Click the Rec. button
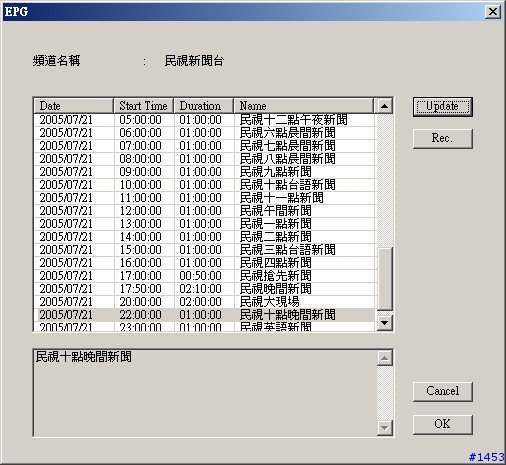Viewport: 506px width, 465px height. click(x=443, y=138)
